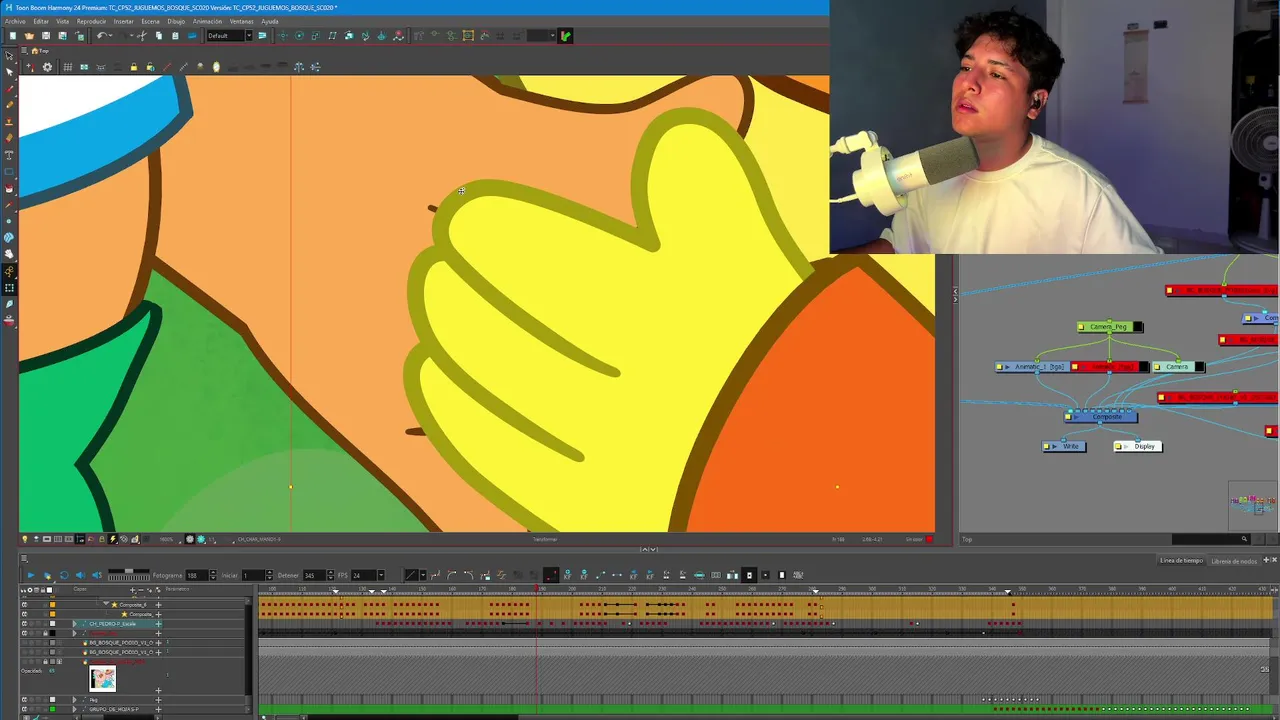
Task: Click the Cut scissors icon
Action: coord(142,36)
